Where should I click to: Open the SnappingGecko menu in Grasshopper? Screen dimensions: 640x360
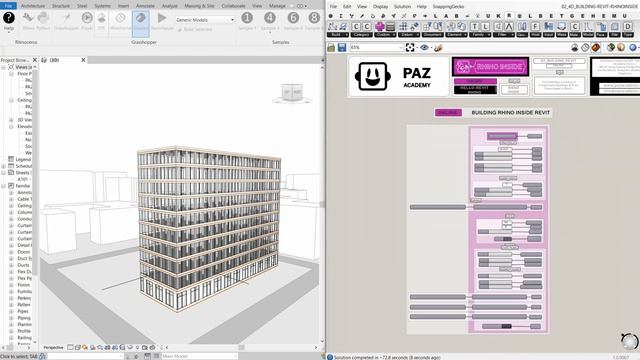pos(448,7)
